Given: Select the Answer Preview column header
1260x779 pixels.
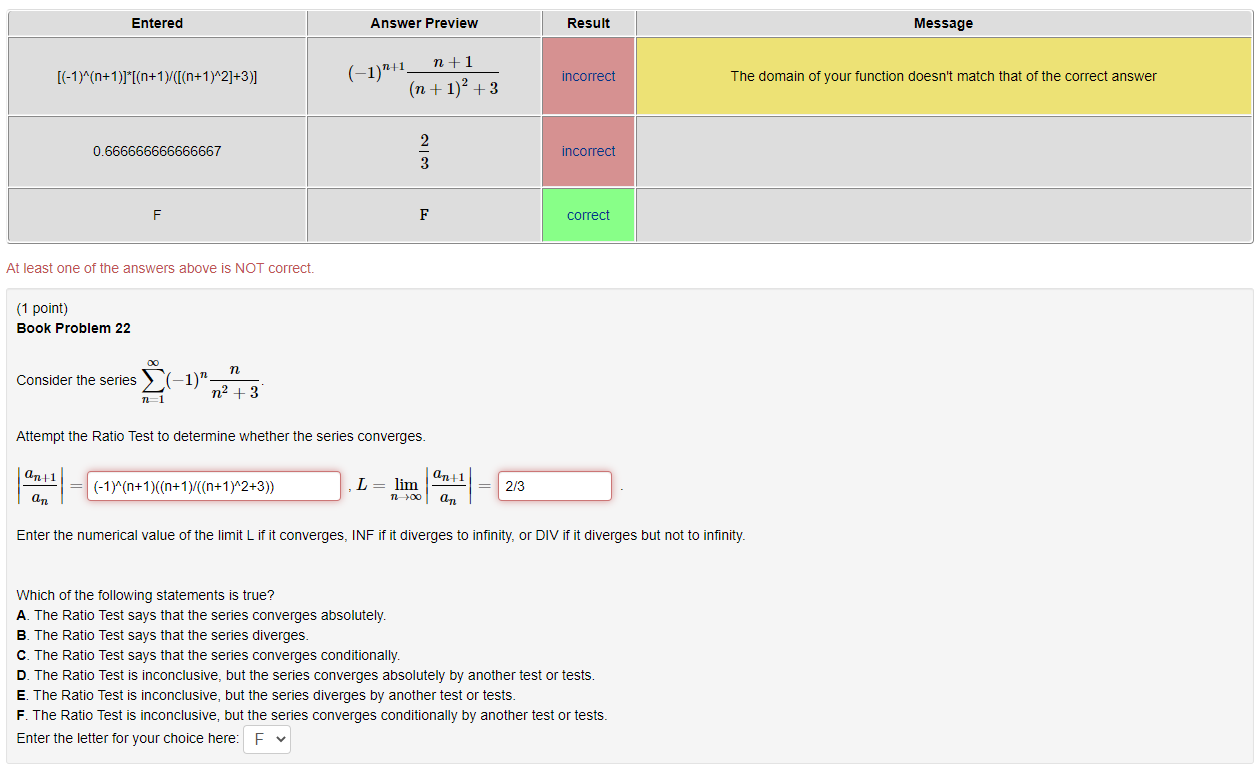Looking at the screenshot, I should 423,22.
